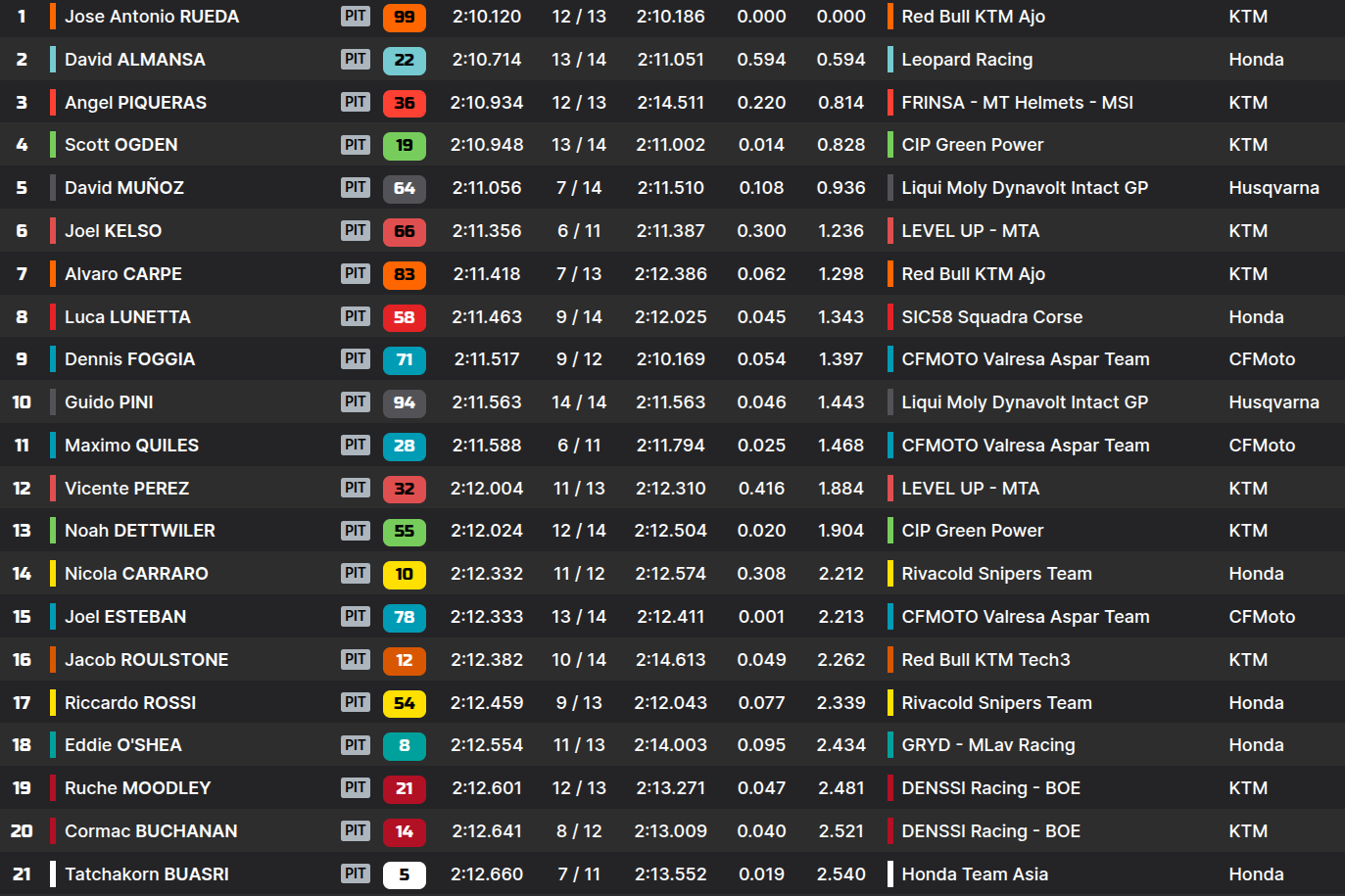Click the green color bar before Noah DETTWILER
Image resolution: width=1345 pixels, height=896 pixels.
coord(53,531)
